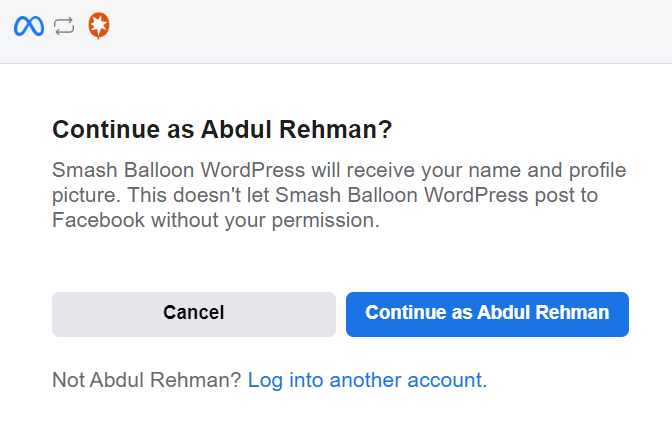
Task: Click the word 'Continue' in the heading
Action: coord(100,129)
